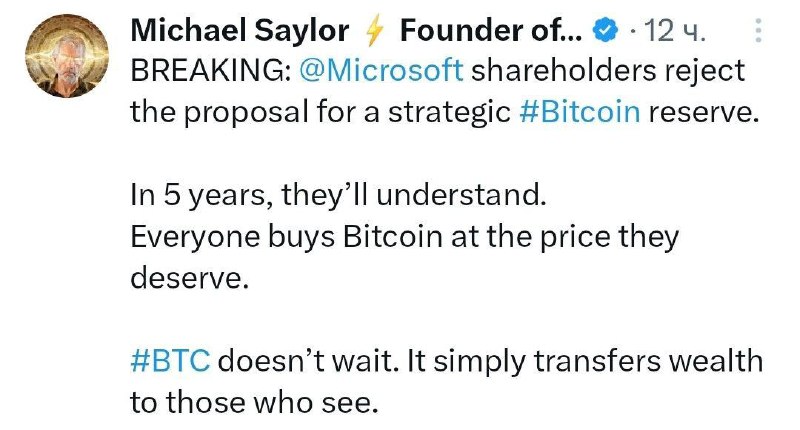Open the @Microsoft mention link

(381, 70)
